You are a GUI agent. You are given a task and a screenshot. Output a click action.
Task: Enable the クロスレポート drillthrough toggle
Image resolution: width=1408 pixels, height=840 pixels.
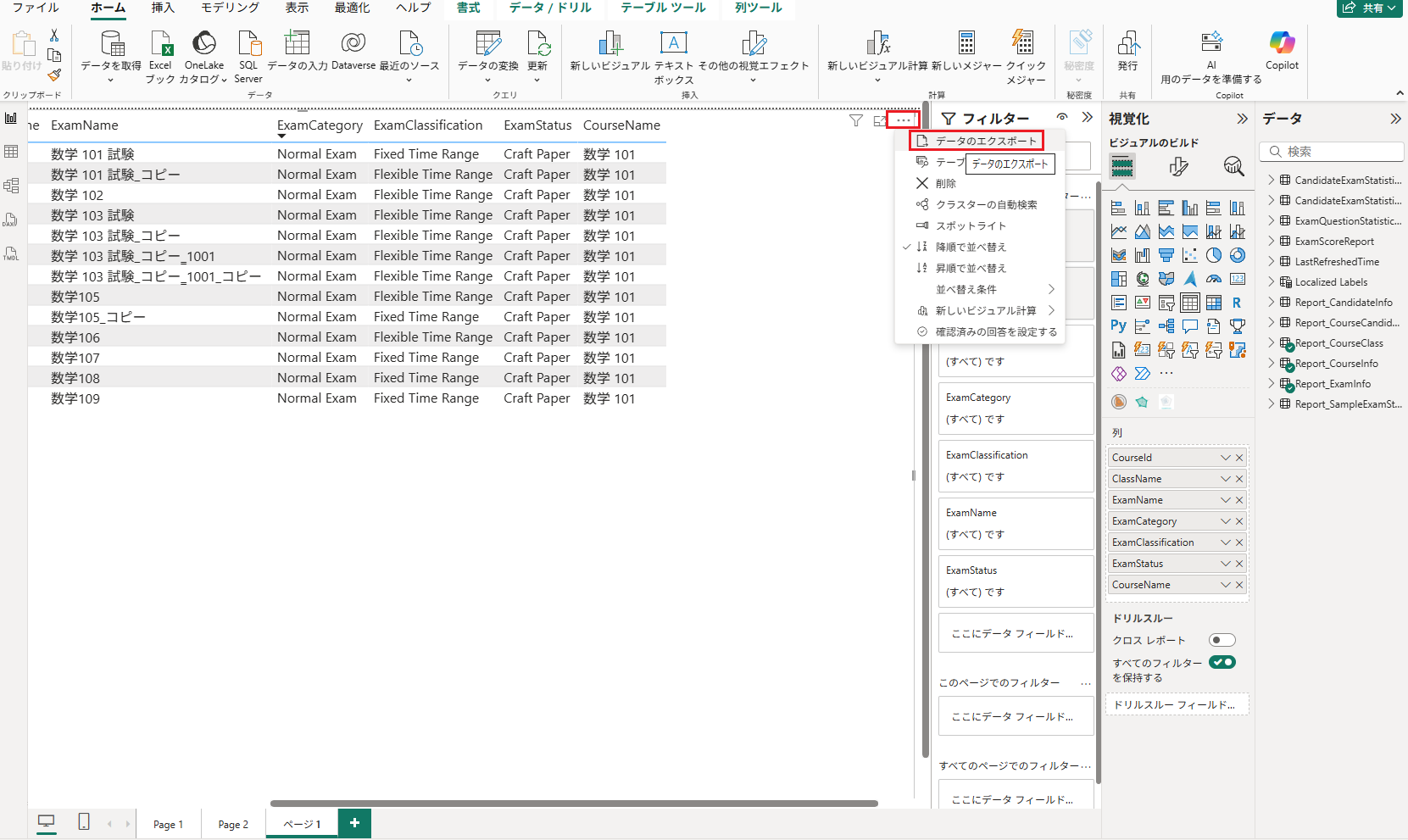(1222, 640)
